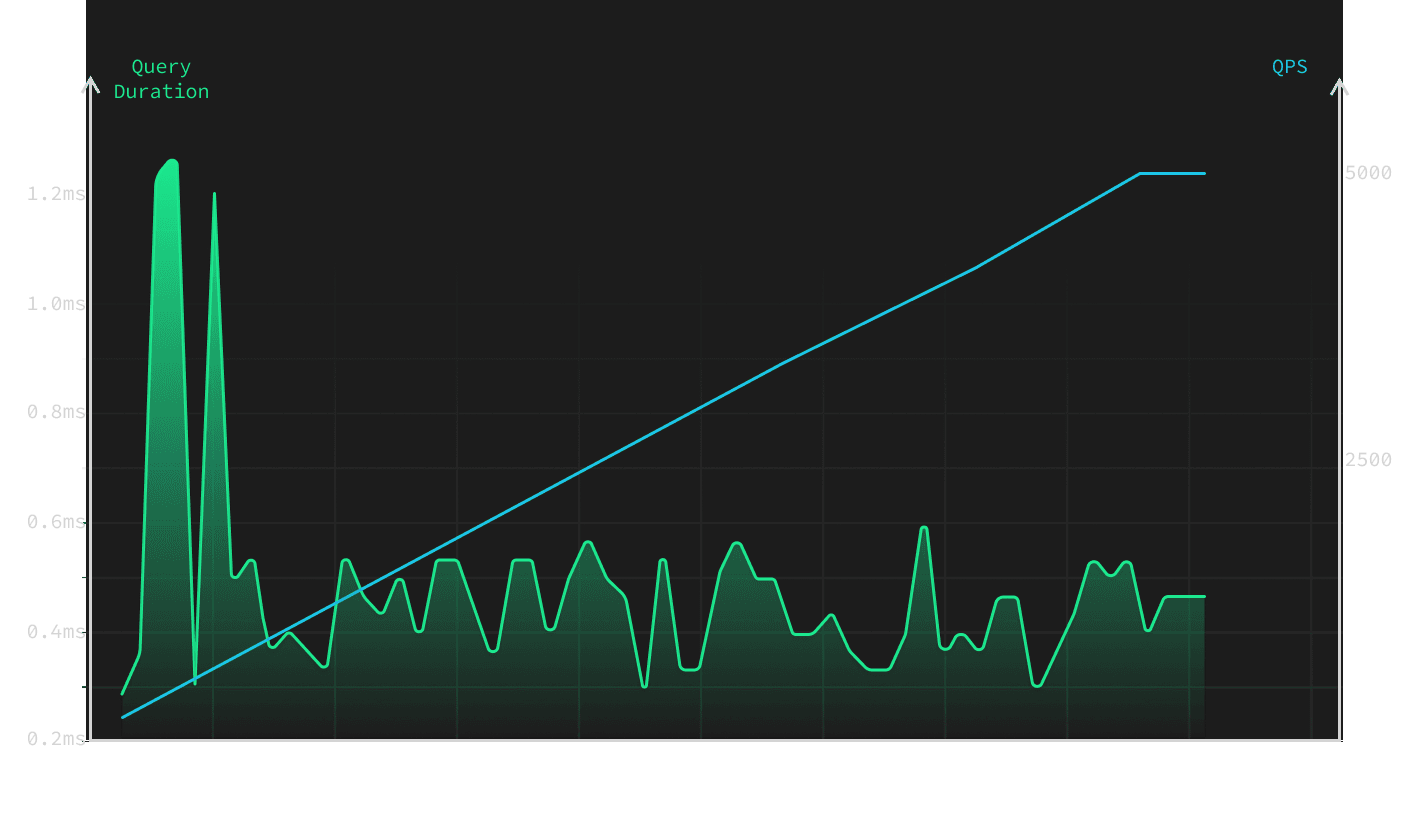Viewport: 1427px width, 831px height.
Task: Click the starting point of the blue QPS line
Action: (123, 717)
